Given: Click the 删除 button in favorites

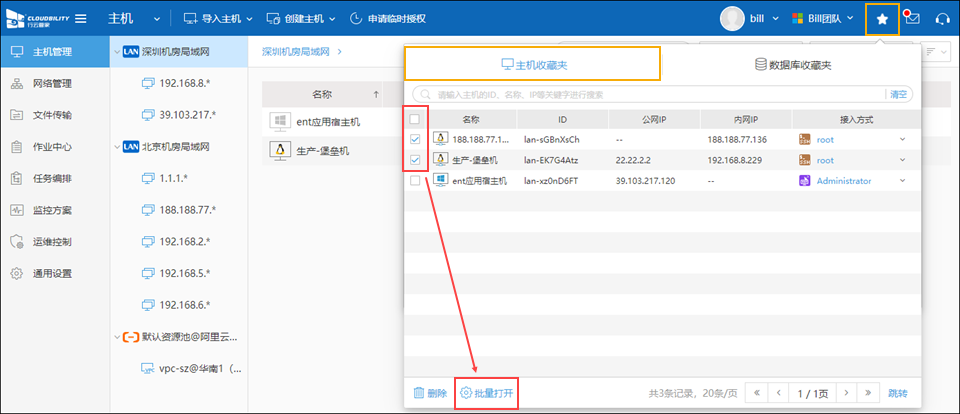Looking at the screenshot, I should coord(430,393).
